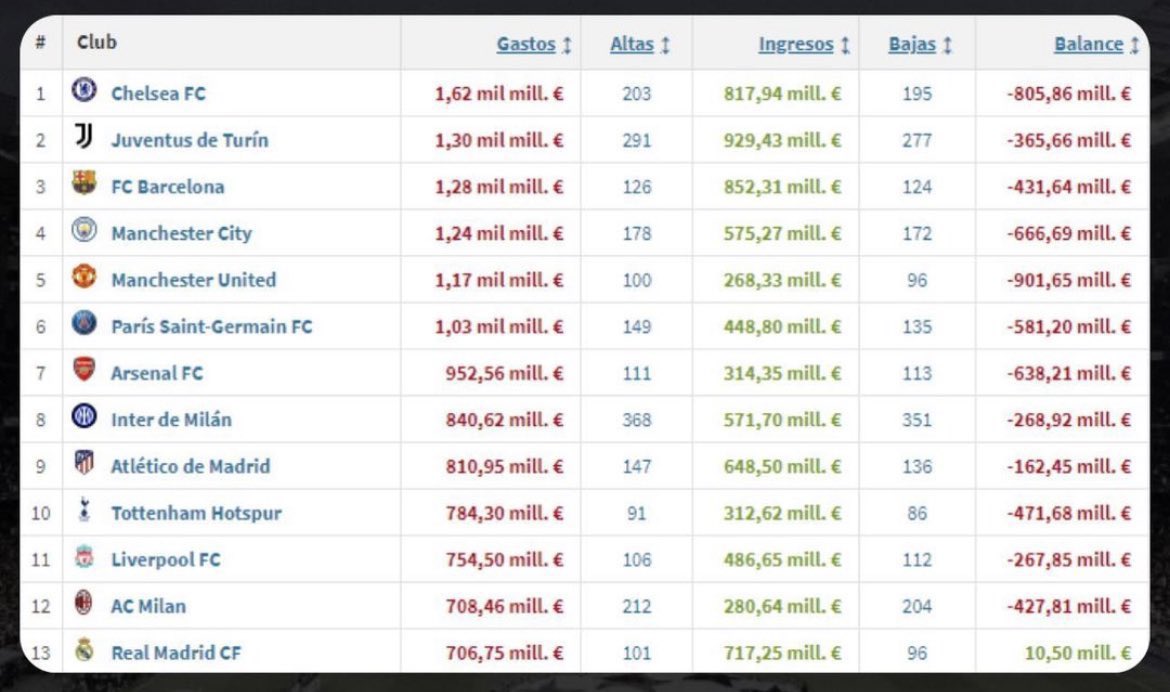1170x692 pixels.
Task: Select AC Milan gastos 708,46 mill. €
Action: 504,606
